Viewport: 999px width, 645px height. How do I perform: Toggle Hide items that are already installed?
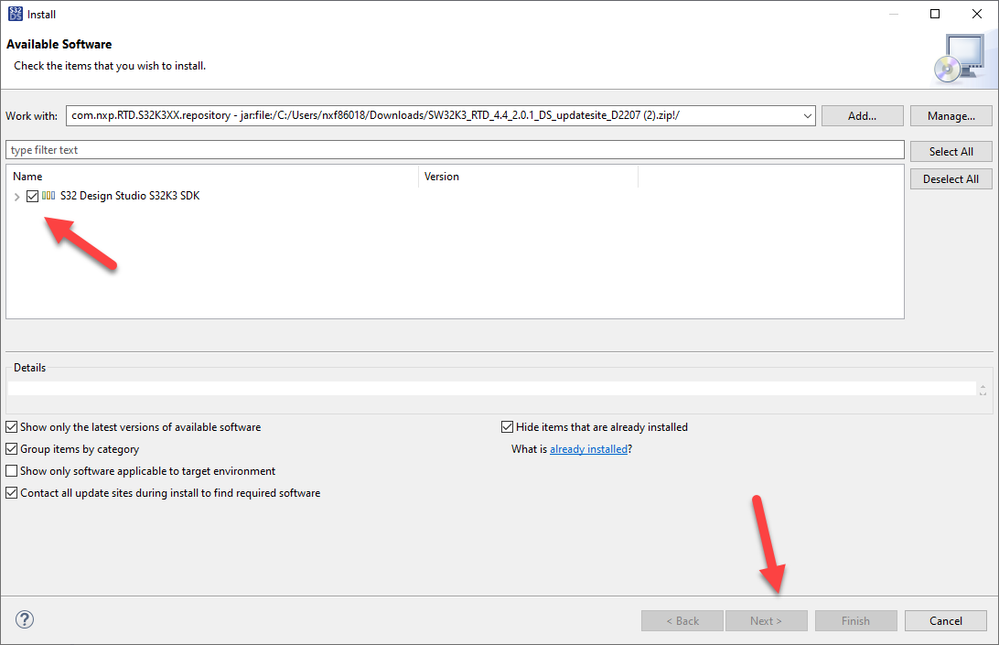pos(507,427)
